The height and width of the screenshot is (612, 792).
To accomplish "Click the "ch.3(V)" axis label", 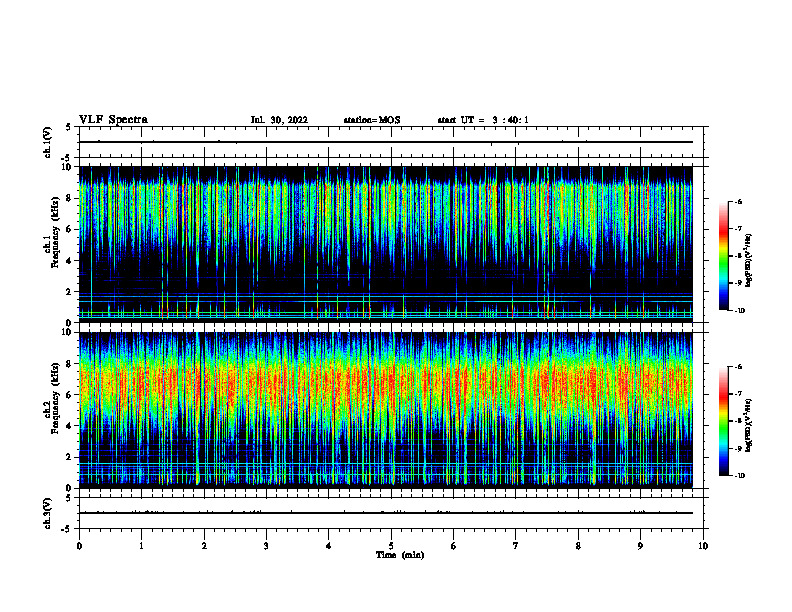I will tap(47, 513).
